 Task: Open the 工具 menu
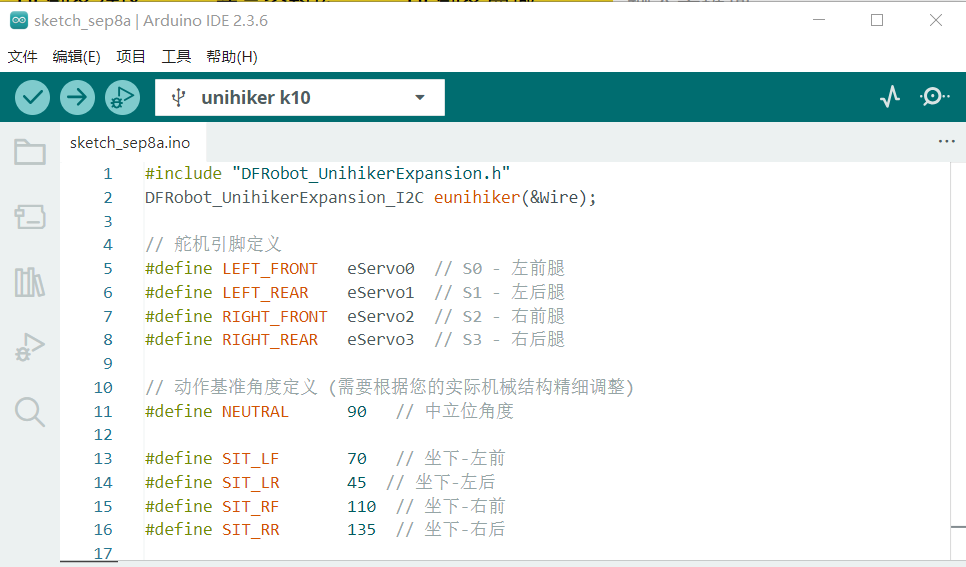pyautogui.click(x=176, y=57)
